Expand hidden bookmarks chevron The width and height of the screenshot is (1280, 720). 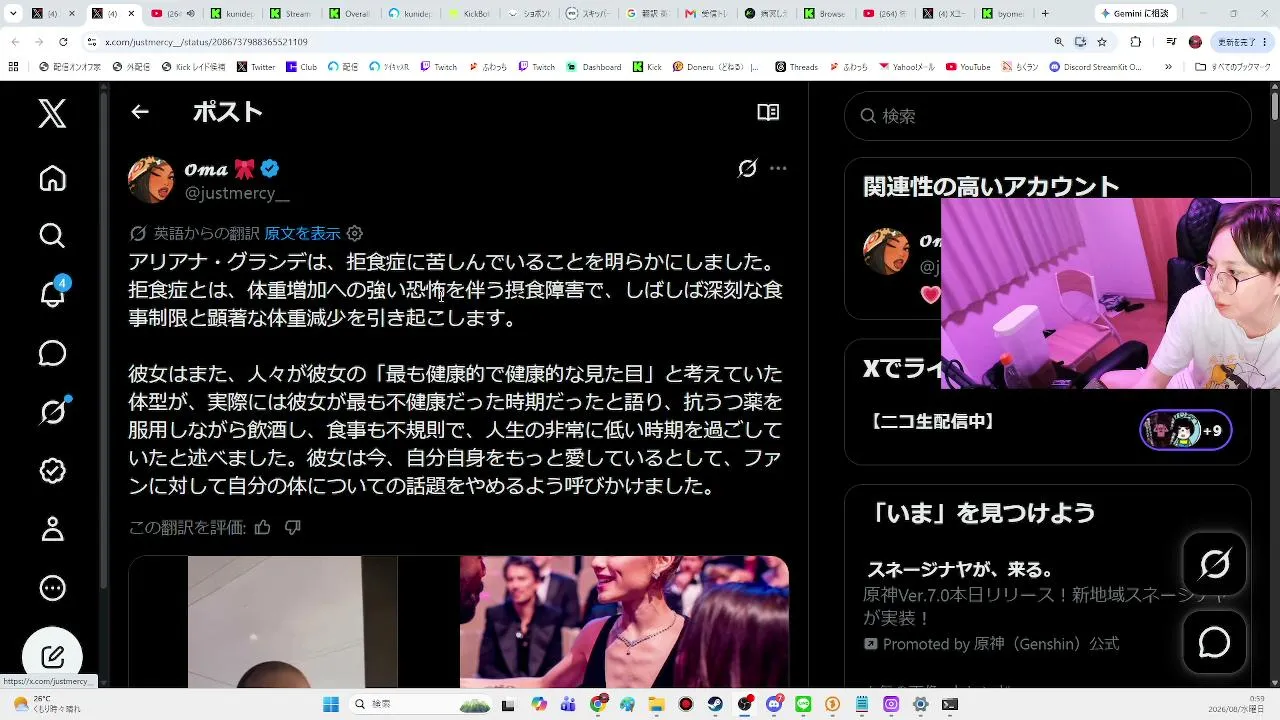click(1168, 67)
